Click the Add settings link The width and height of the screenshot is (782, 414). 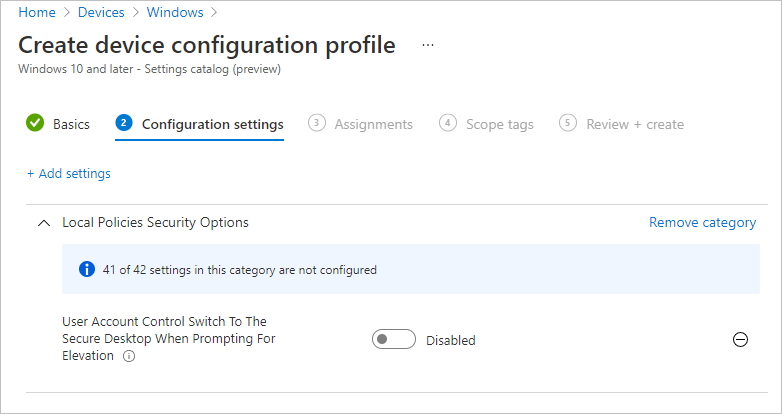[69, 173]
